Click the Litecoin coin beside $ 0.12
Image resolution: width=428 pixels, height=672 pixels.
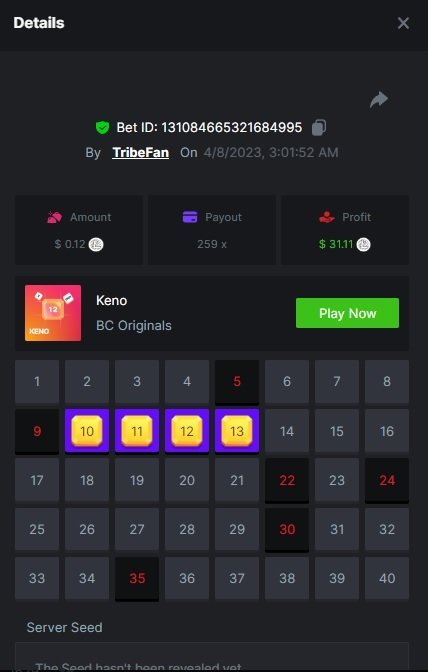96,245
